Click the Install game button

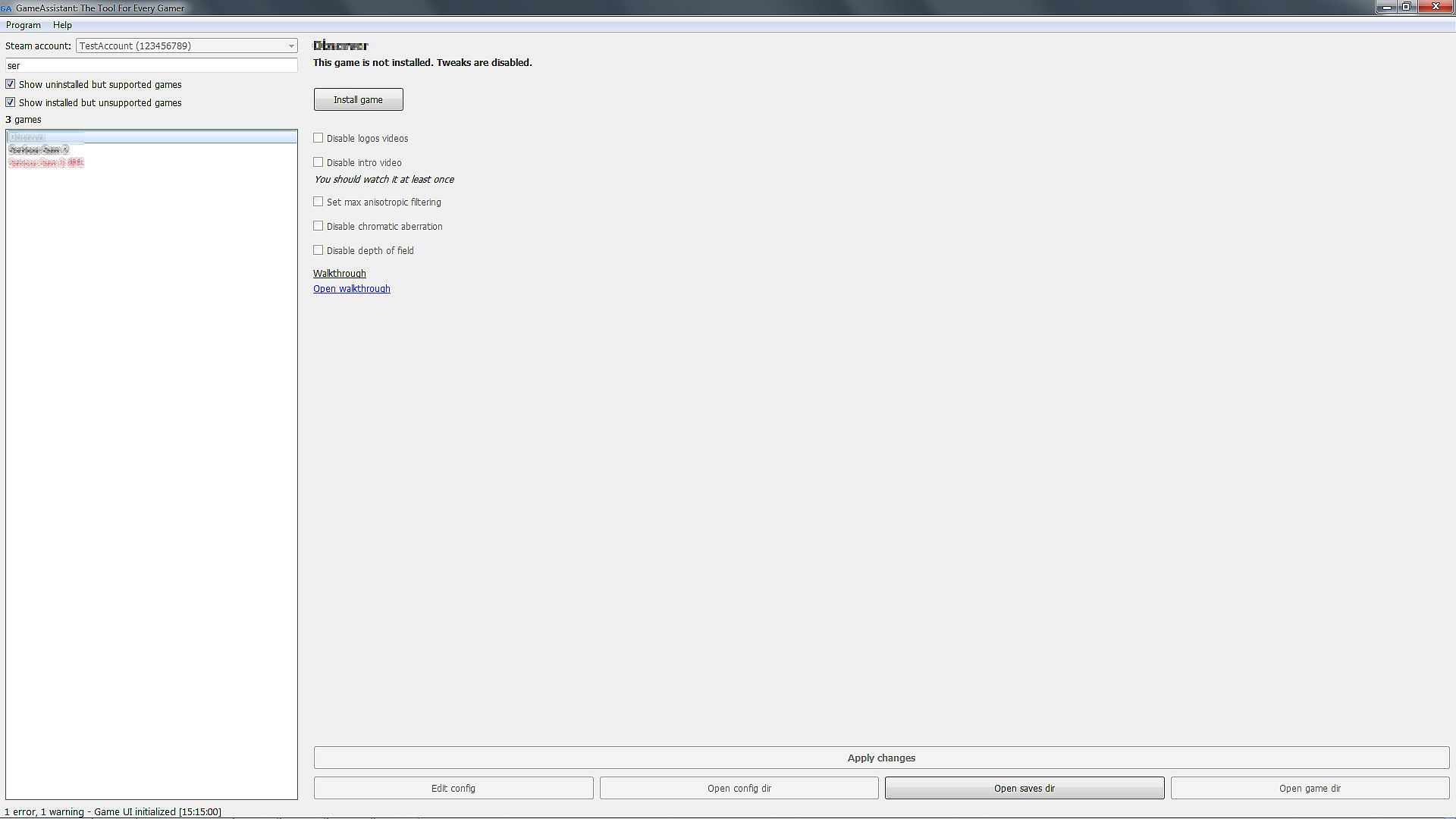point(358,99)
